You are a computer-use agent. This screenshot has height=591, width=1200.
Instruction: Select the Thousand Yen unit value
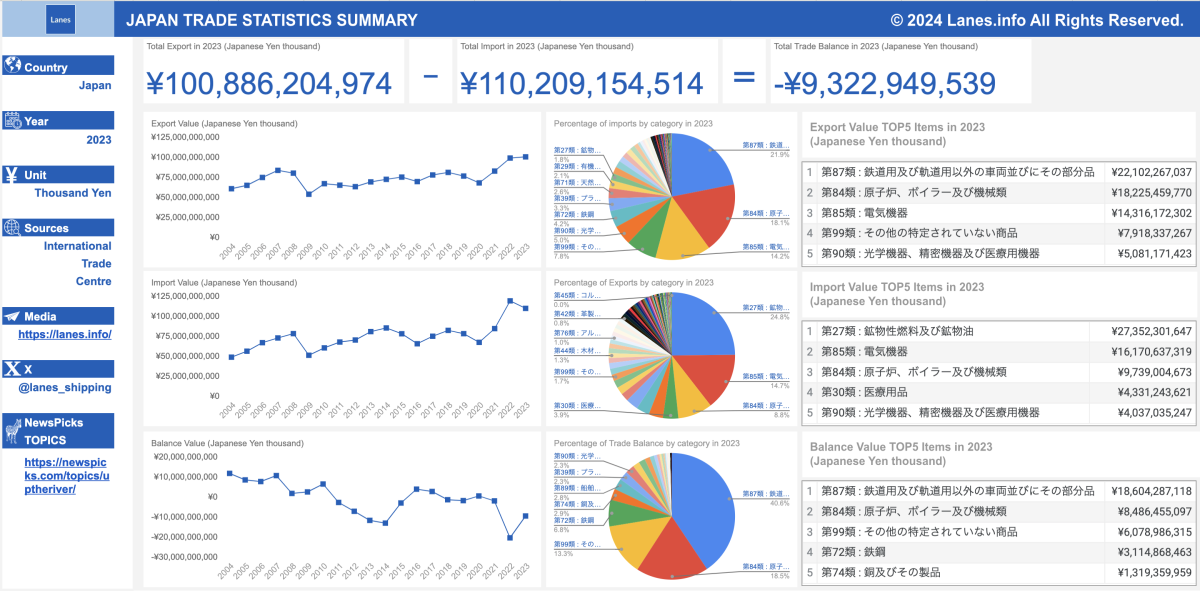73,193
